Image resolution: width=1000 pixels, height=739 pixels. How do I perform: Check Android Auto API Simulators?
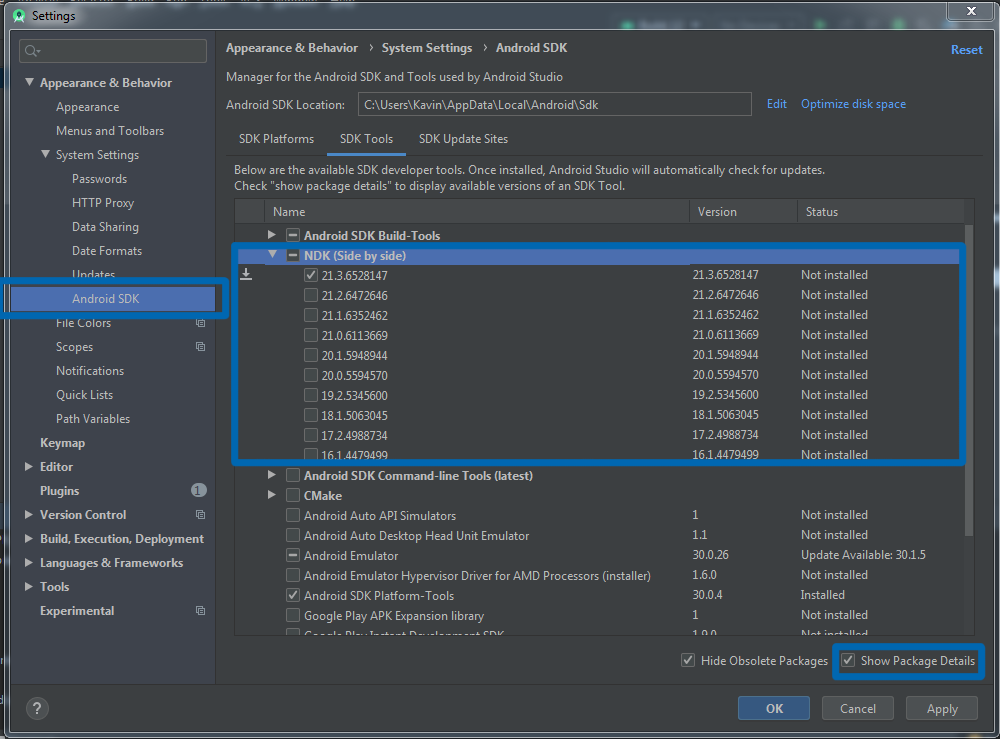[x=293, y=515]
